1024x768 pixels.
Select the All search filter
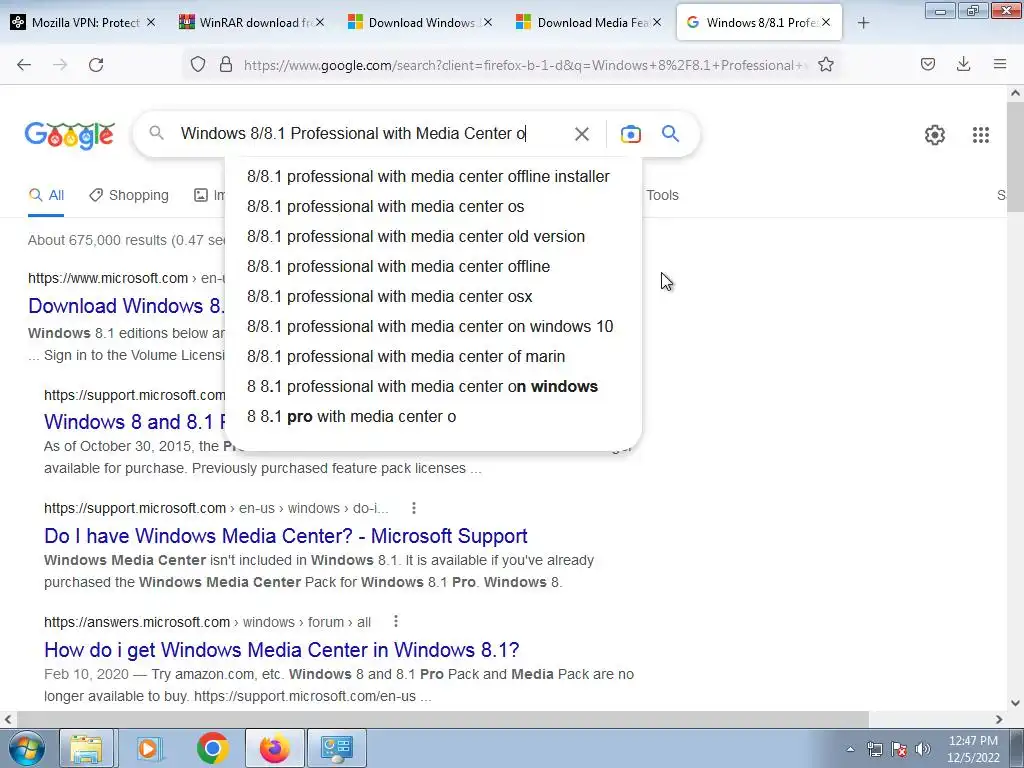[46, 195]
